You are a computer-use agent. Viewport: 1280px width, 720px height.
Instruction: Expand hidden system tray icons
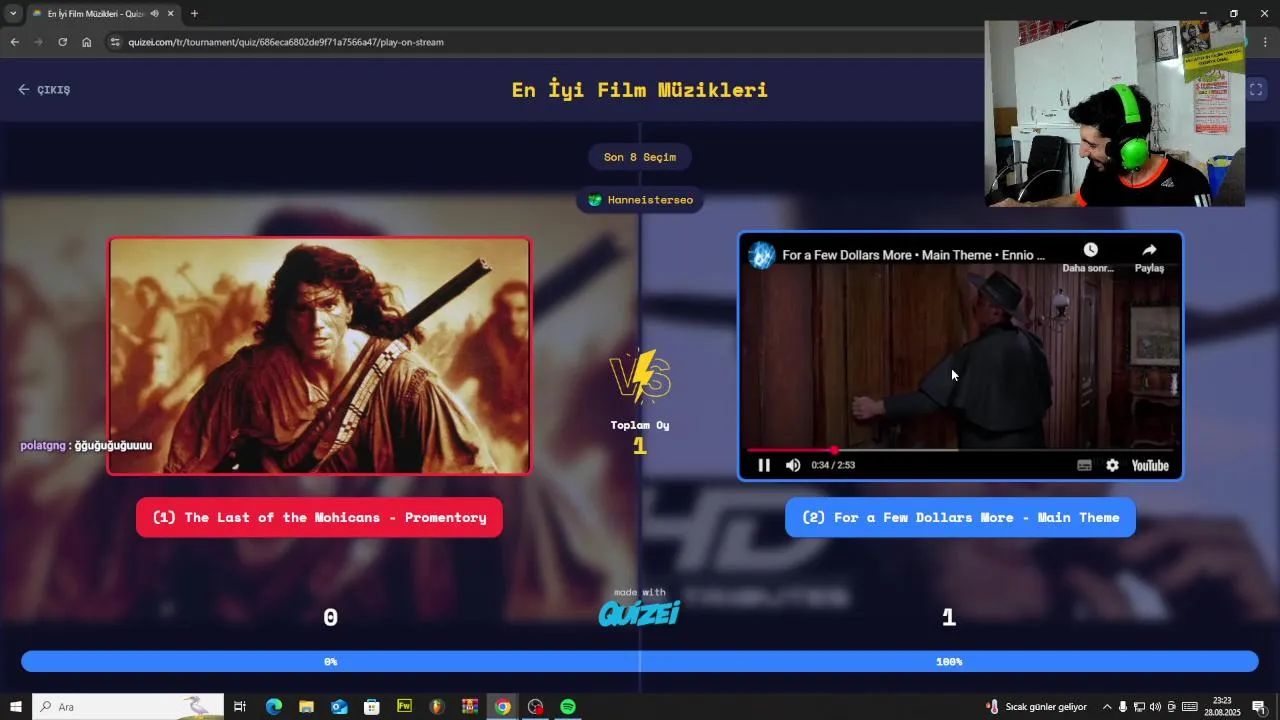(x=1107, y=707)
